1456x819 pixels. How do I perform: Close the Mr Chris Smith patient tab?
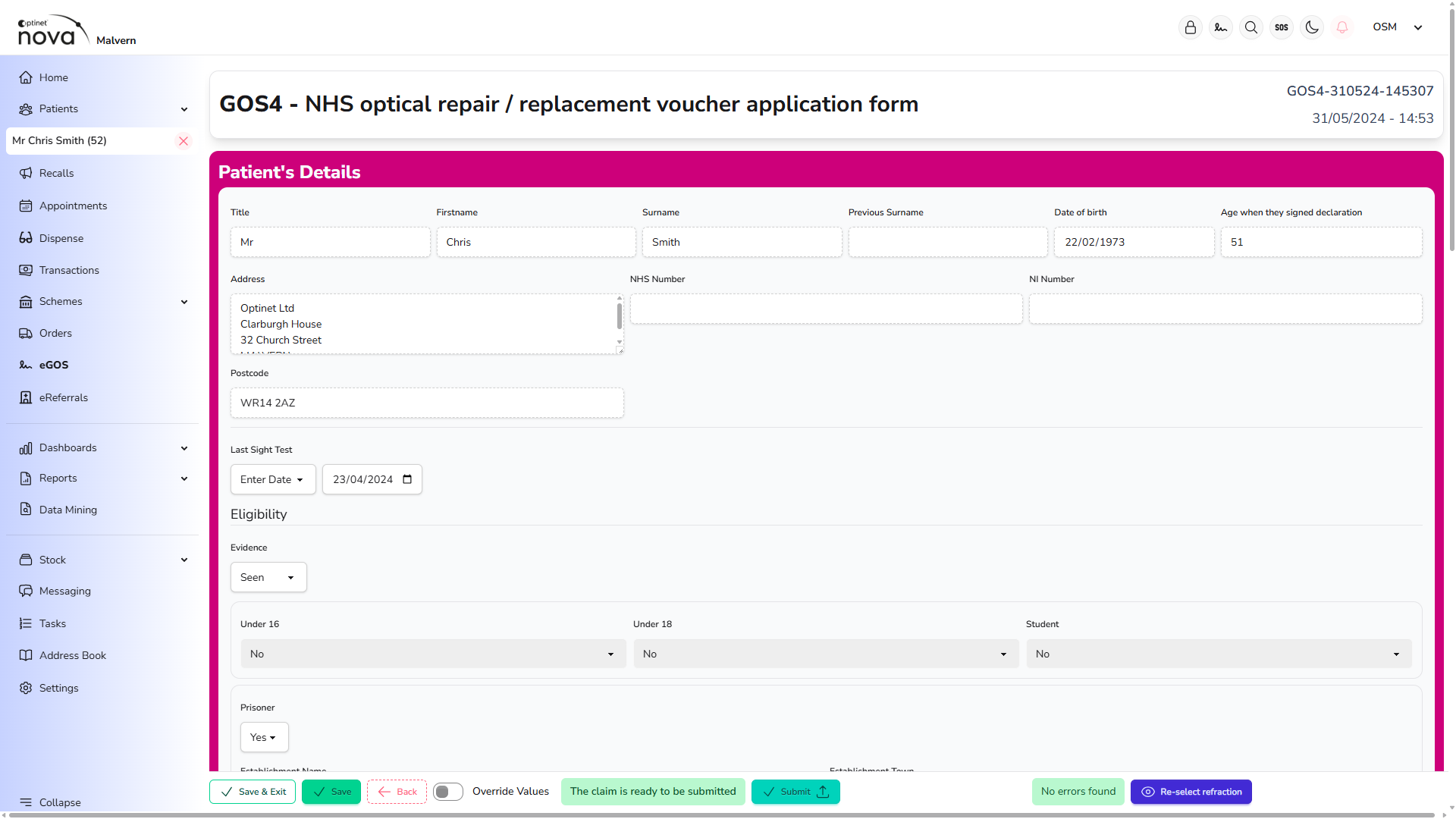click(184, 141)
